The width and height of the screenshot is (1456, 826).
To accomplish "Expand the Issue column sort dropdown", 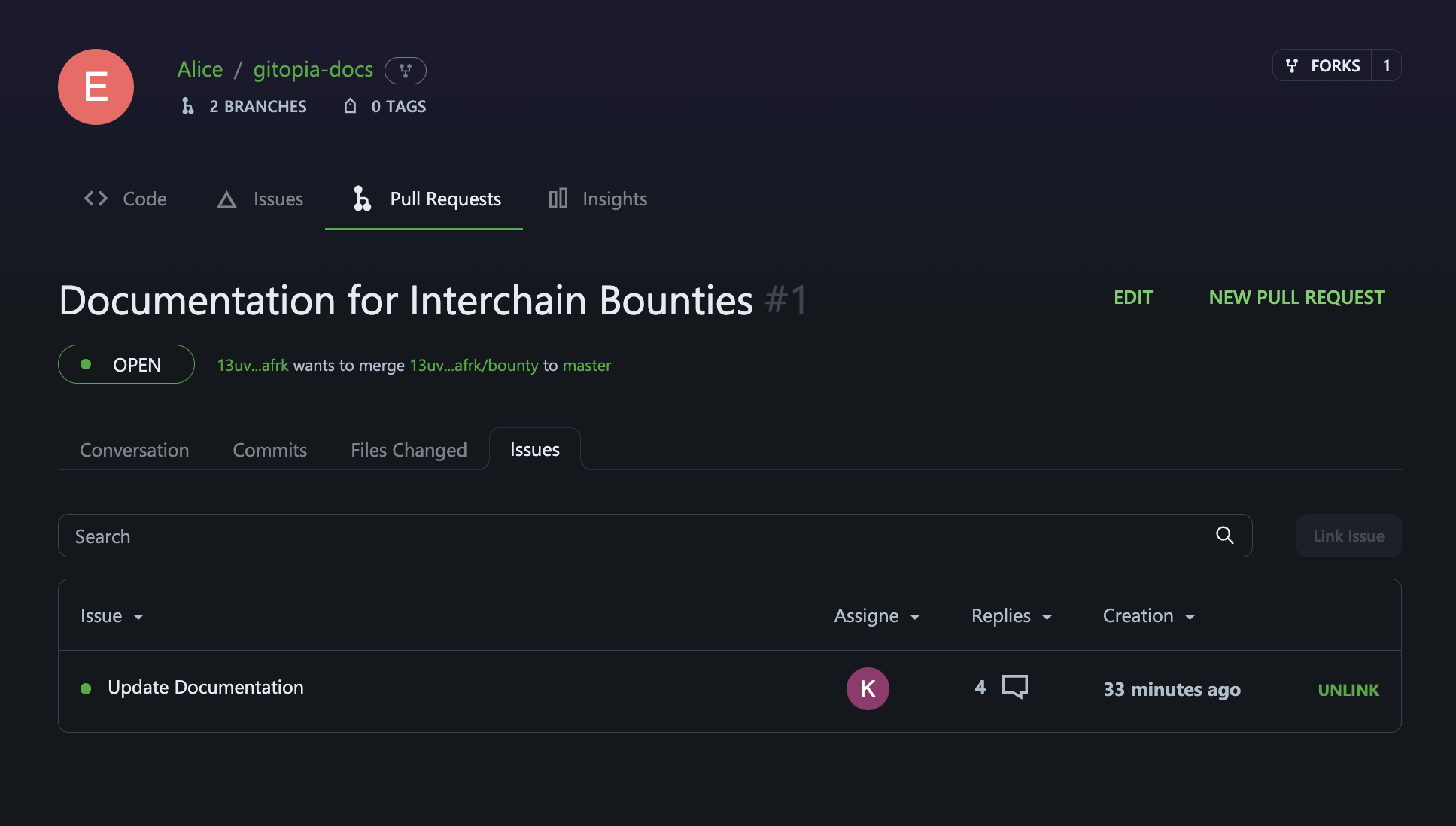I will (138, 617).
